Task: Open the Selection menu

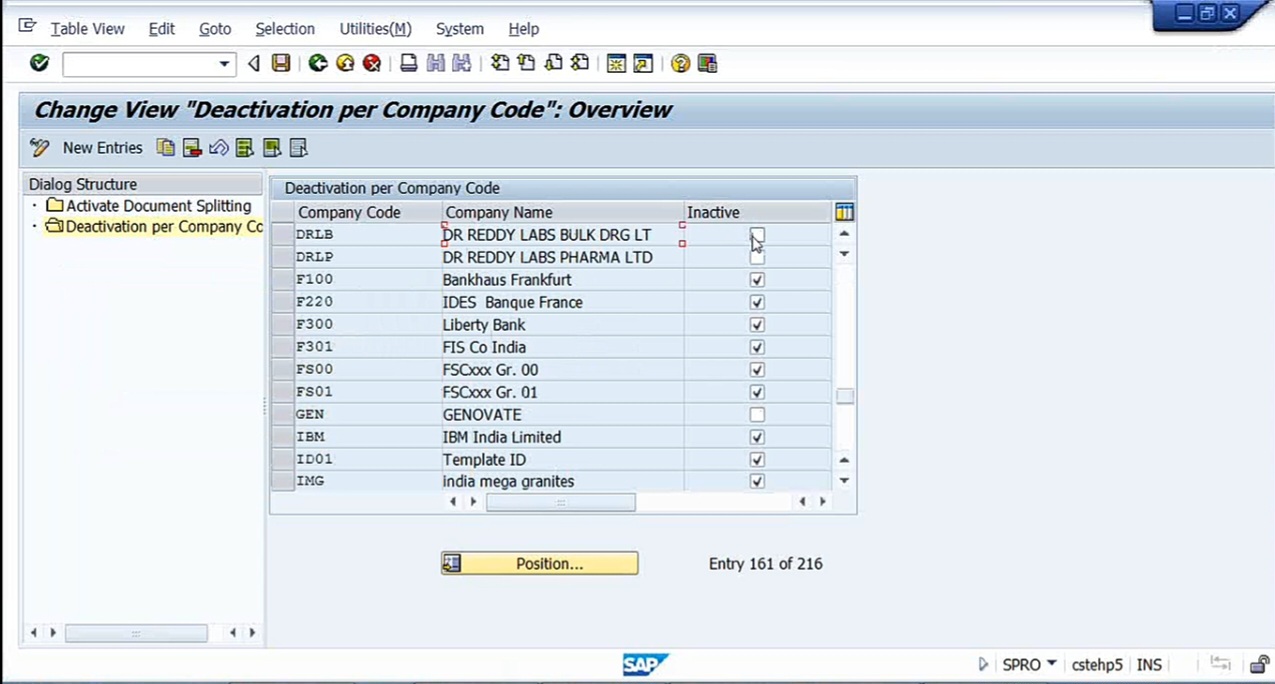Action: 285,29
